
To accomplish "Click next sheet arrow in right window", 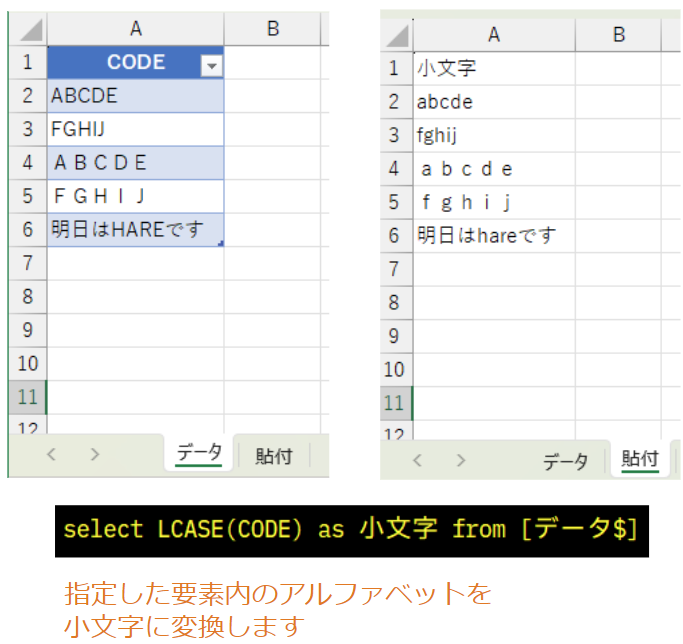I will (x=461, y=460).
